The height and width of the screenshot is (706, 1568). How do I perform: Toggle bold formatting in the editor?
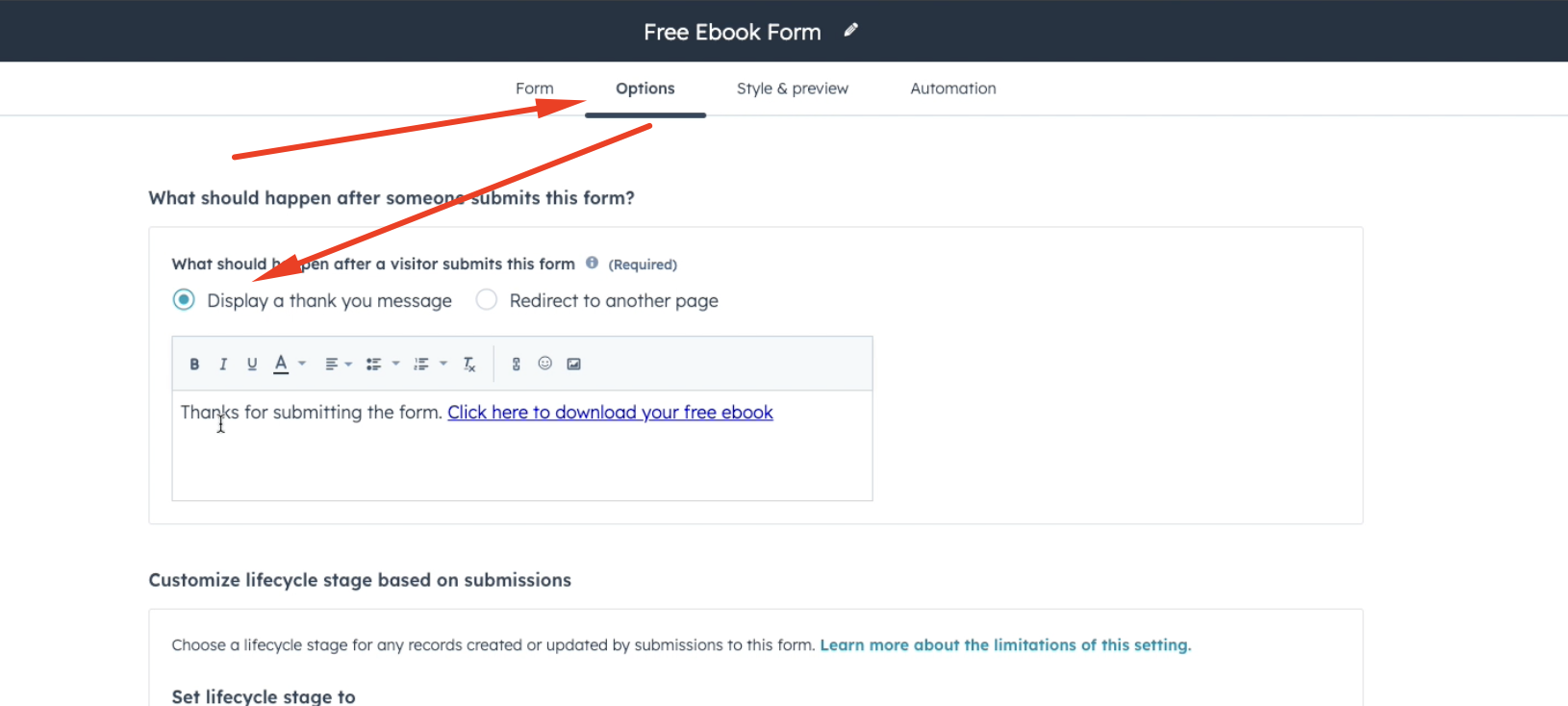[x=194, y=364]
